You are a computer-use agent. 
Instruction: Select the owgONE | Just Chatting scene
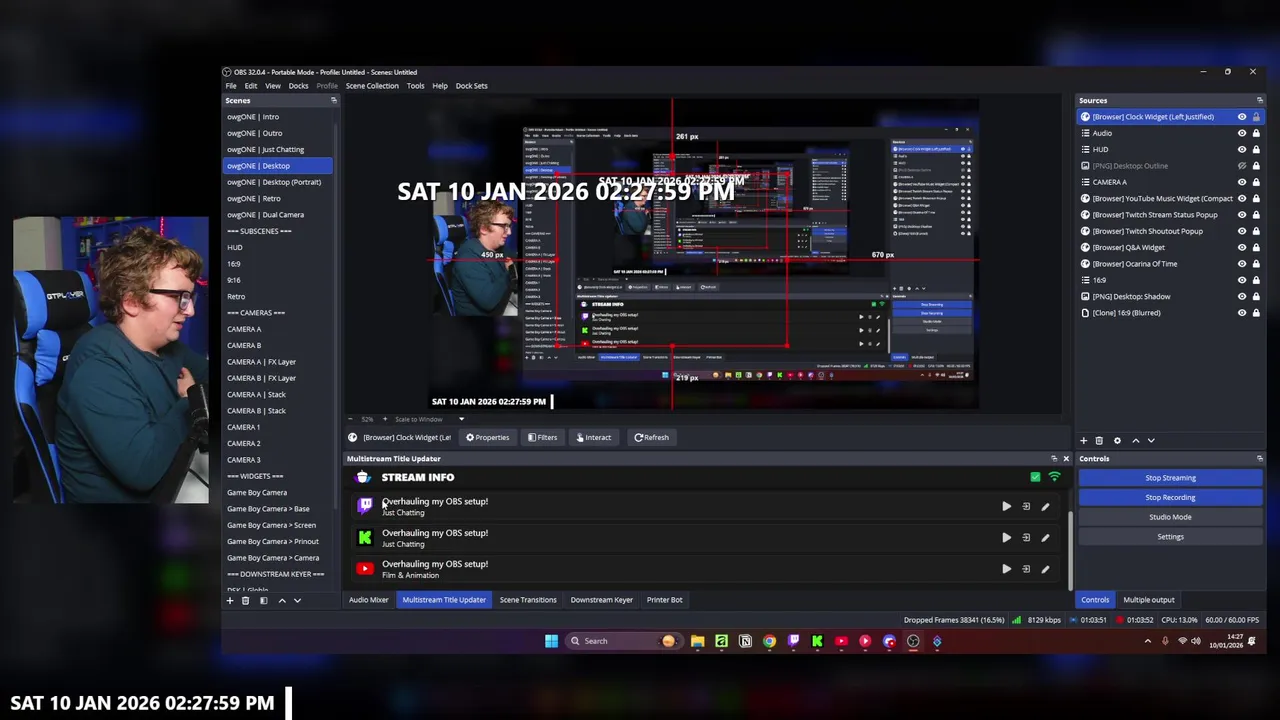(265, 150)
